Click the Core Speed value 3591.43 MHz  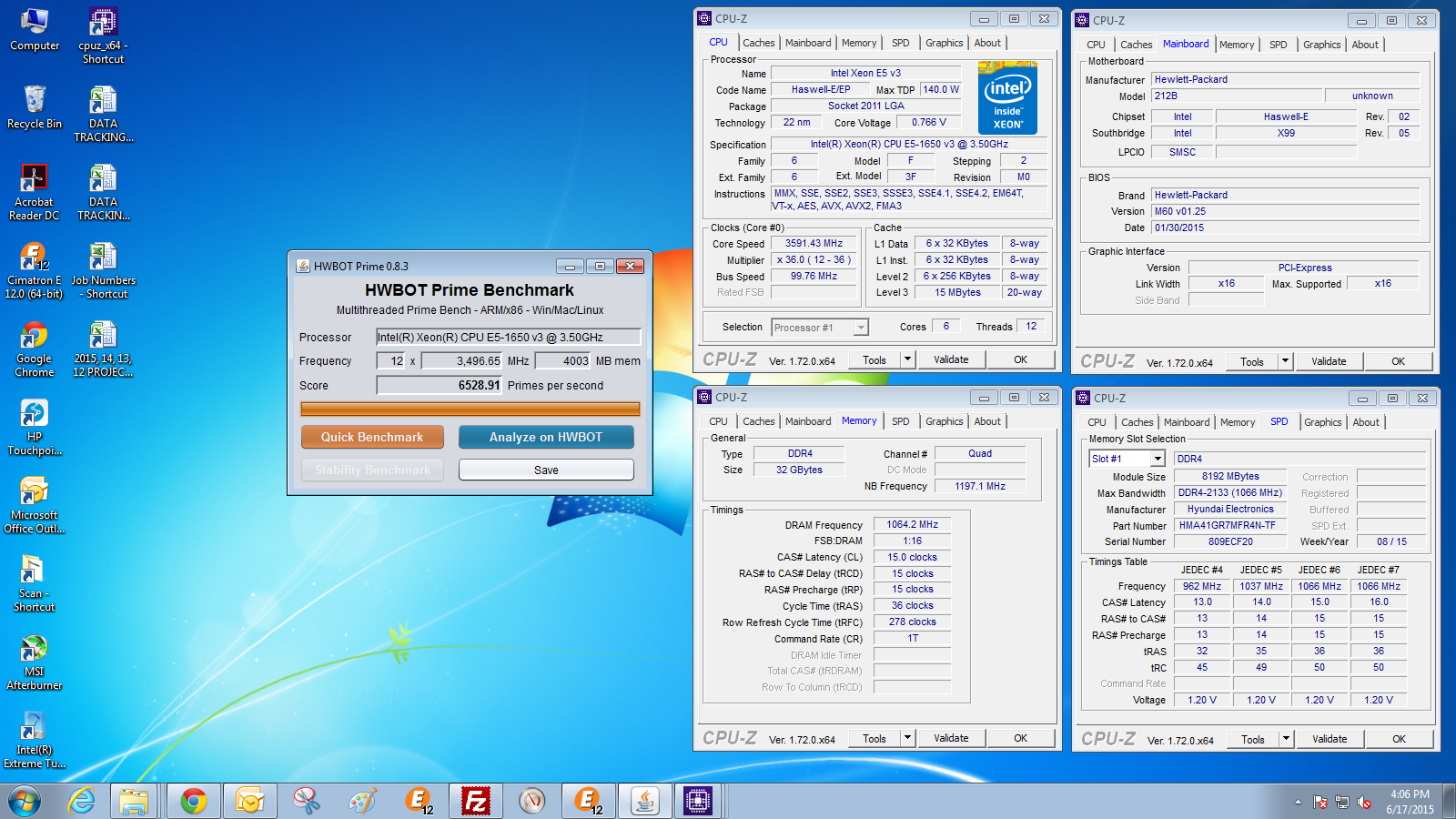pos(814,243)
